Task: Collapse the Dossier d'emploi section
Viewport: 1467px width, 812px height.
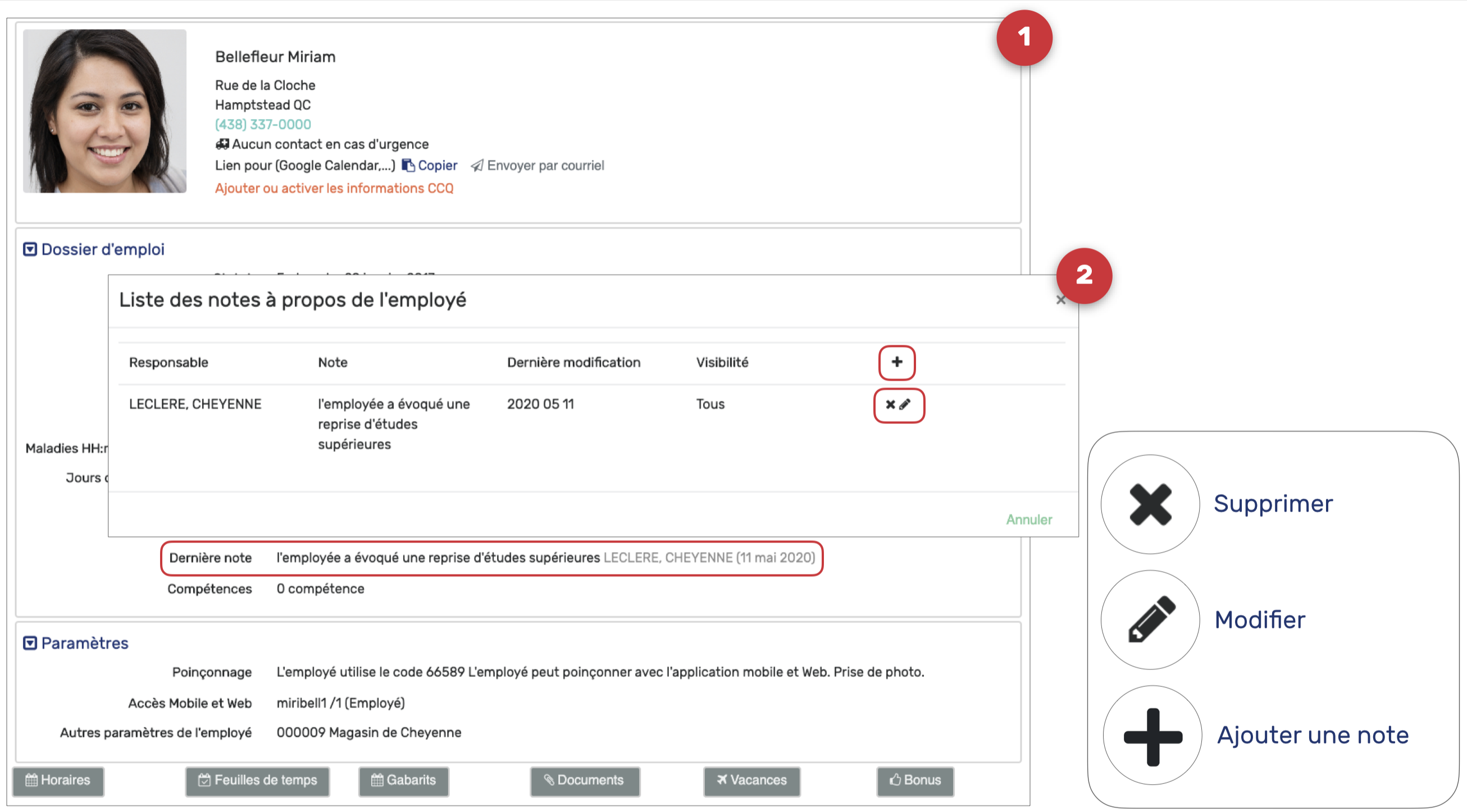Action: point(30,249)
